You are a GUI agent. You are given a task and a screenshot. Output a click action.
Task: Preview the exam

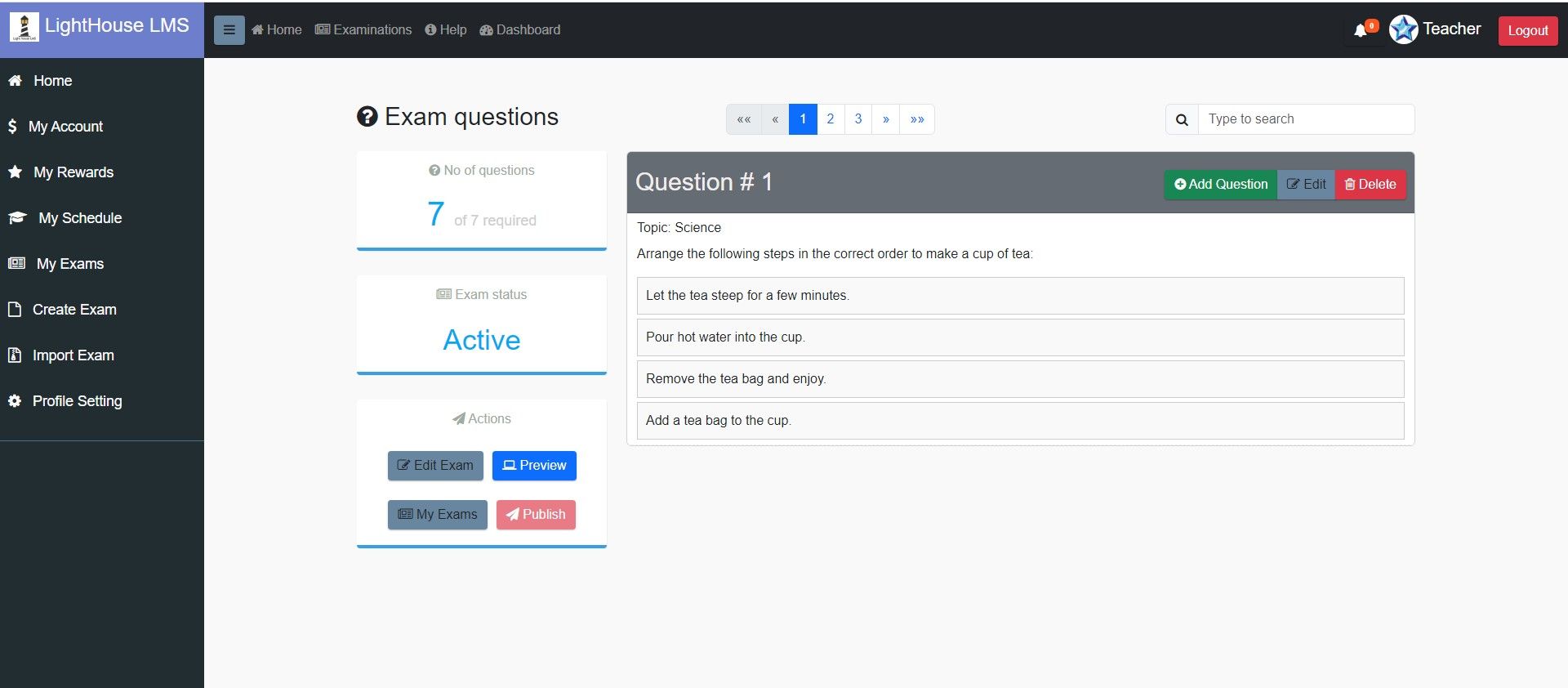[534, 466]
